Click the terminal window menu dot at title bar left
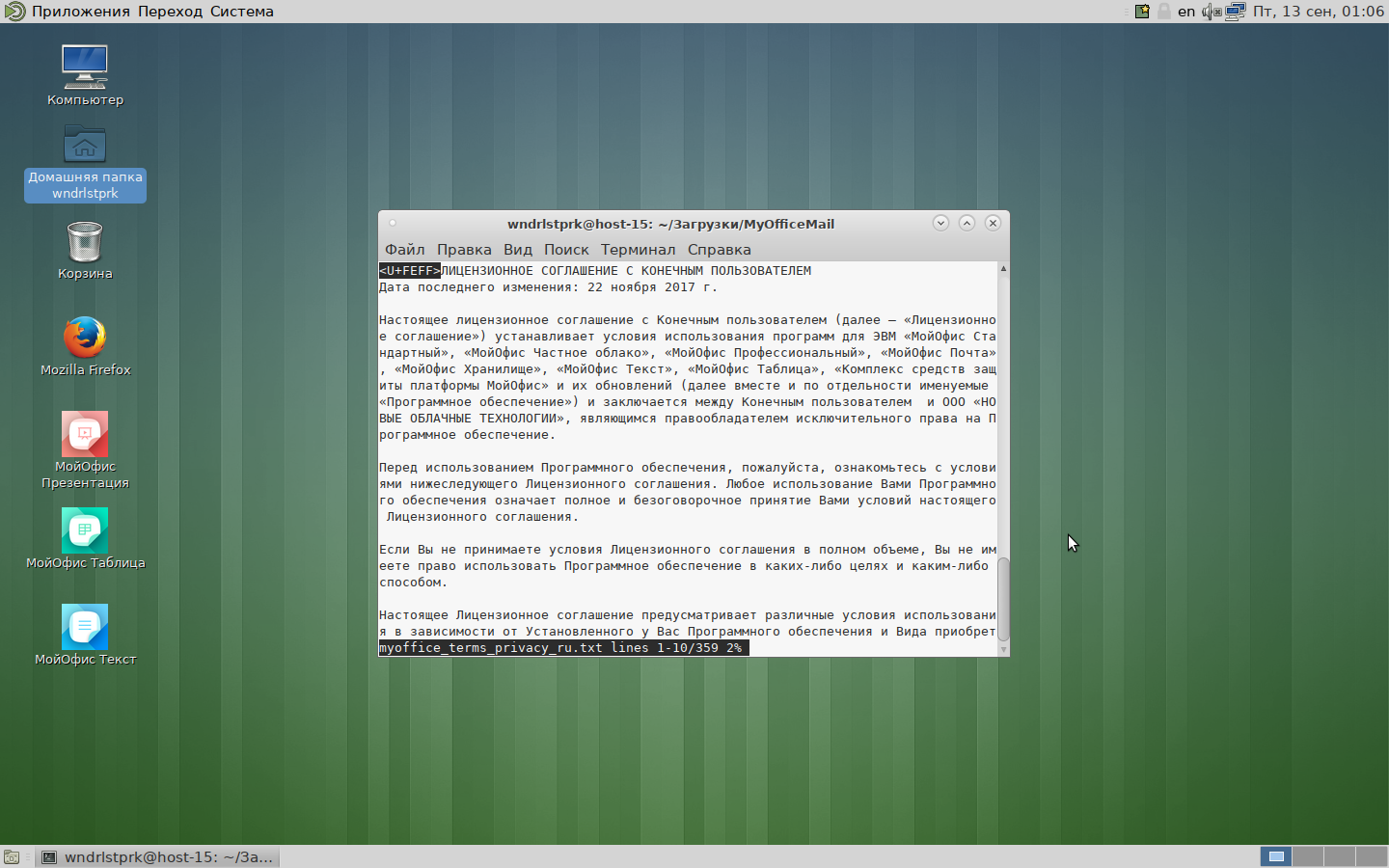The width and height of the screenshot is (1389, 868). 393,224
